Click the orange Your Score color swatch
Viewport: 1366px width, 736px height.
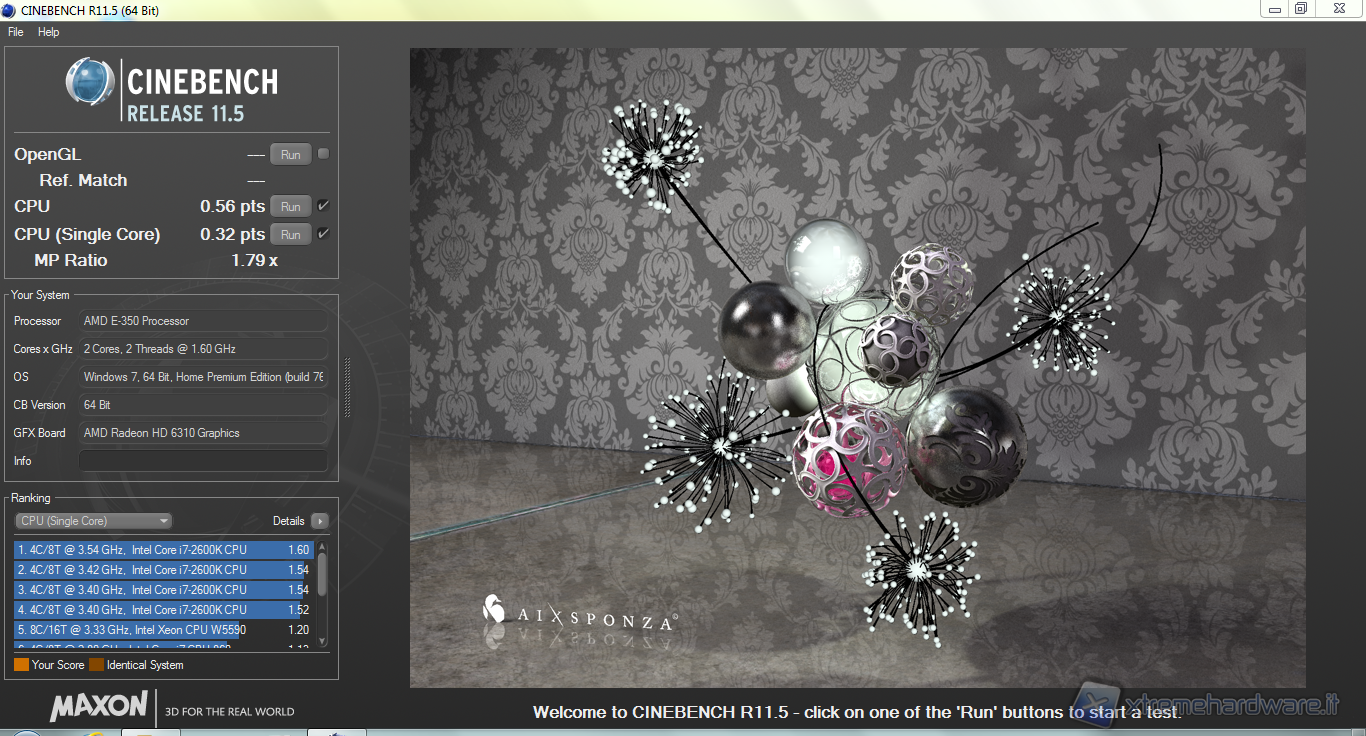coord(21,665)
